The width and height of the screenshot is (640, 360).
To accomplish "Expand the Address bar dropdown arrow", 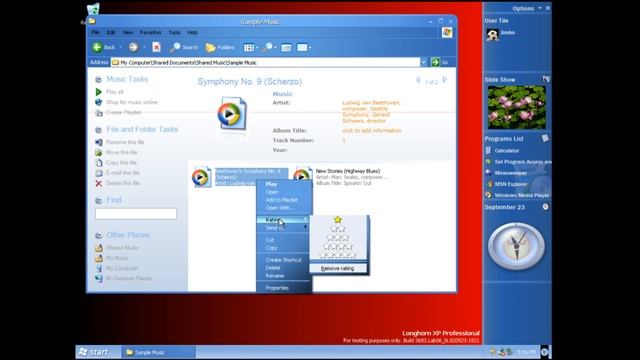I will tap(424, 62).
